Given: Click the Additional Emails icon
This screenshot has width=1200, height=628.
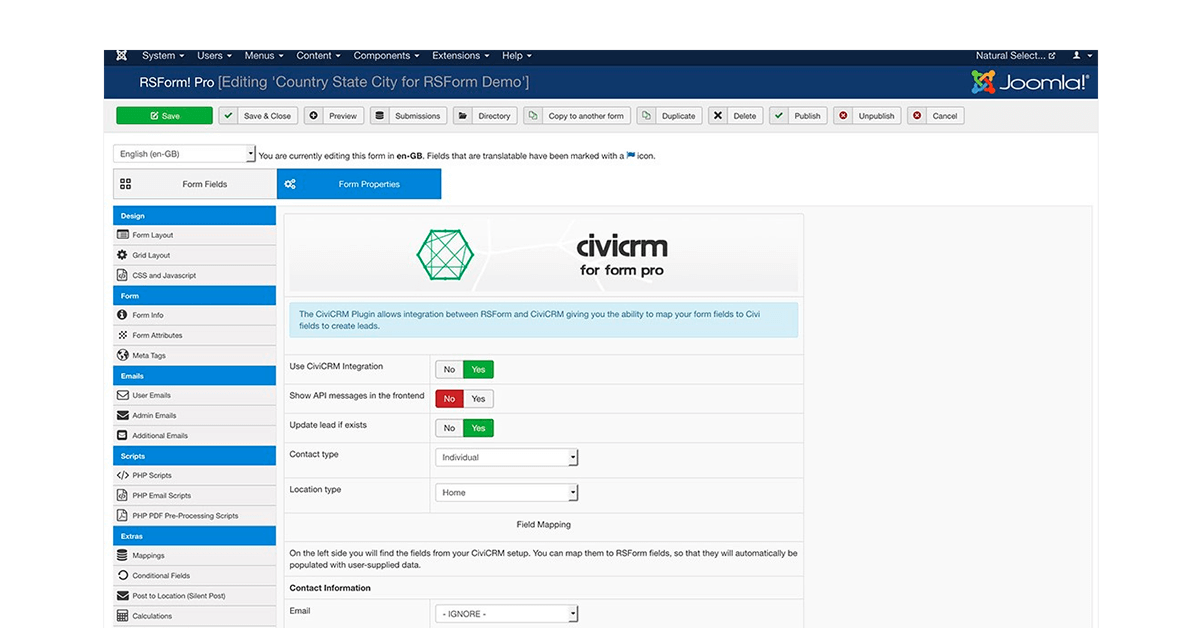Looking at the screenshot, I should pos(123,435).
